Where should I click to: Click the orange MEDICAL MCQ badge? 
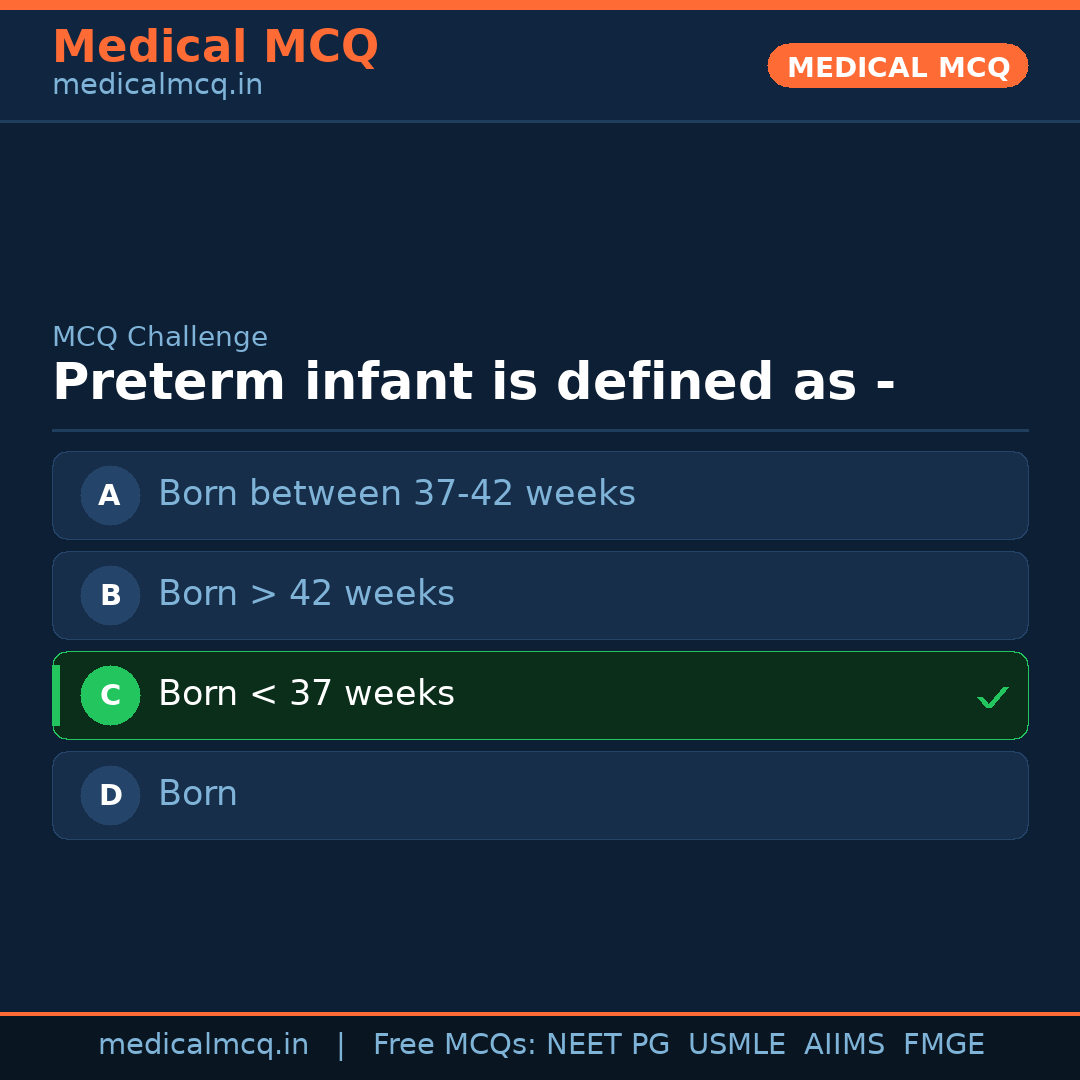[x=898, y=67]
